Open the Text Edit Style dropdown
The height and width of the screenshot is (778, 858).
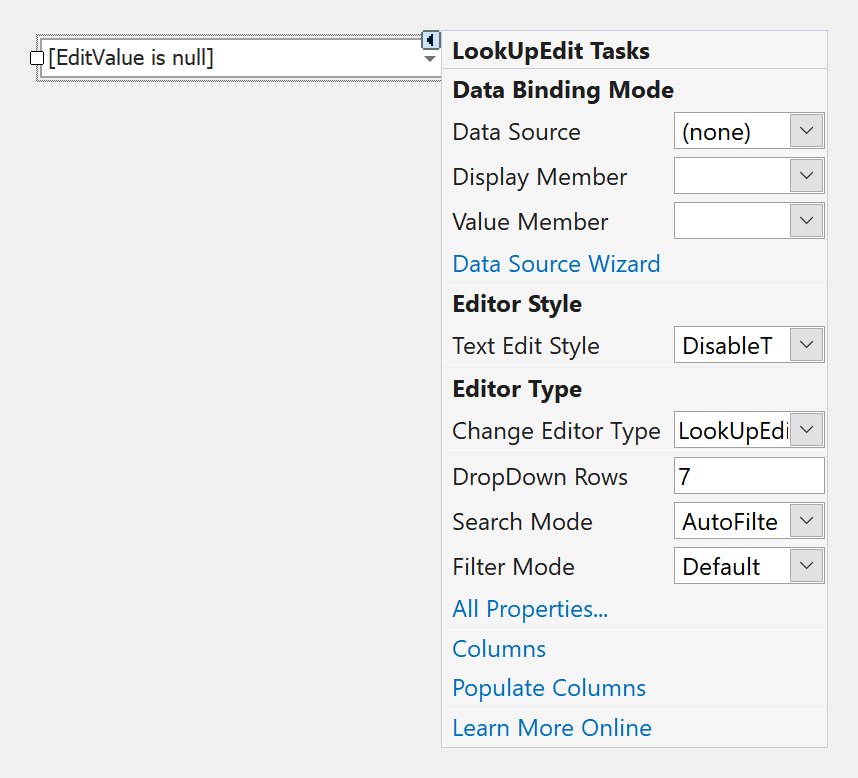(806, 345)
